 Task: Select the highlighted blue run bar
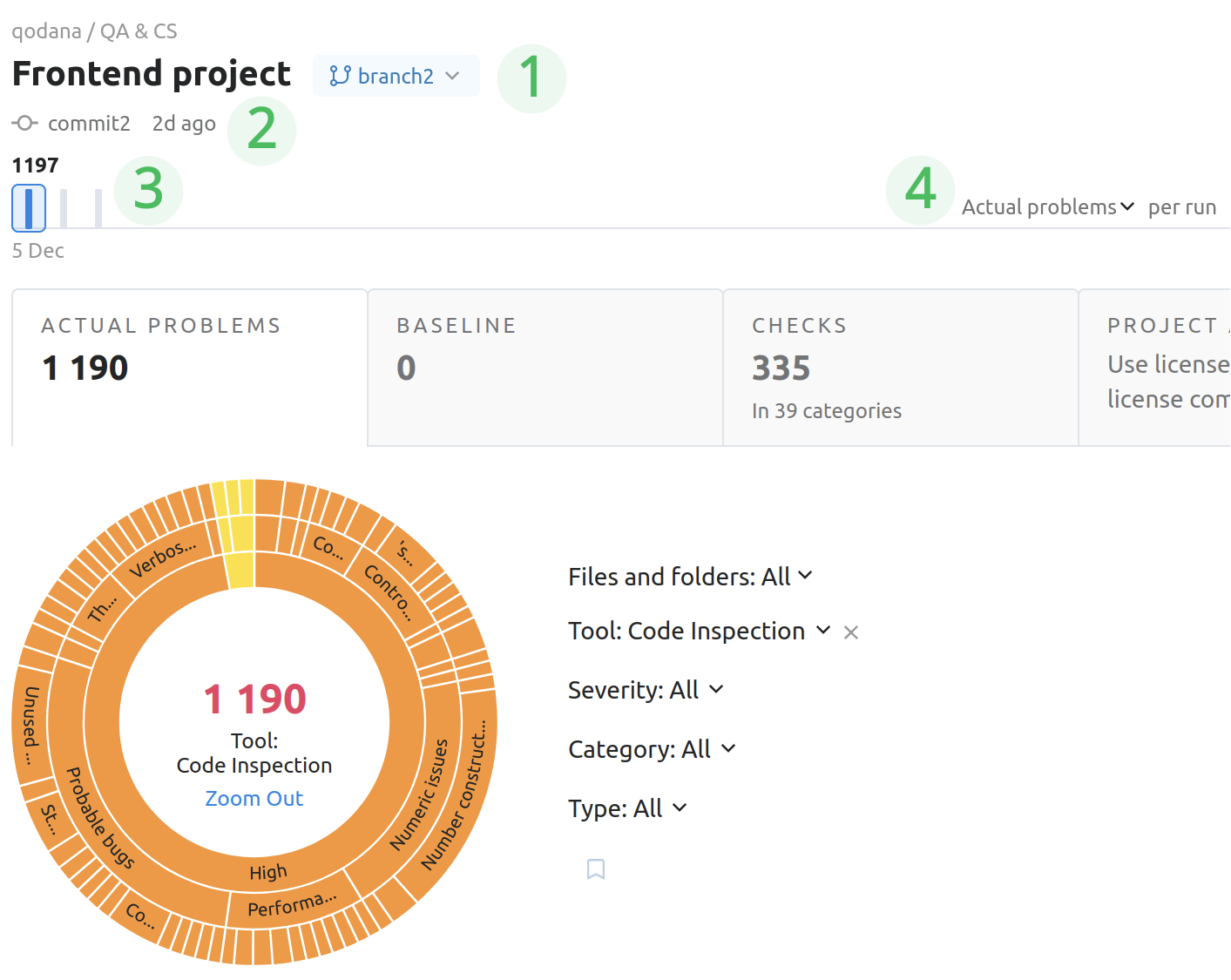pos(29,208)
